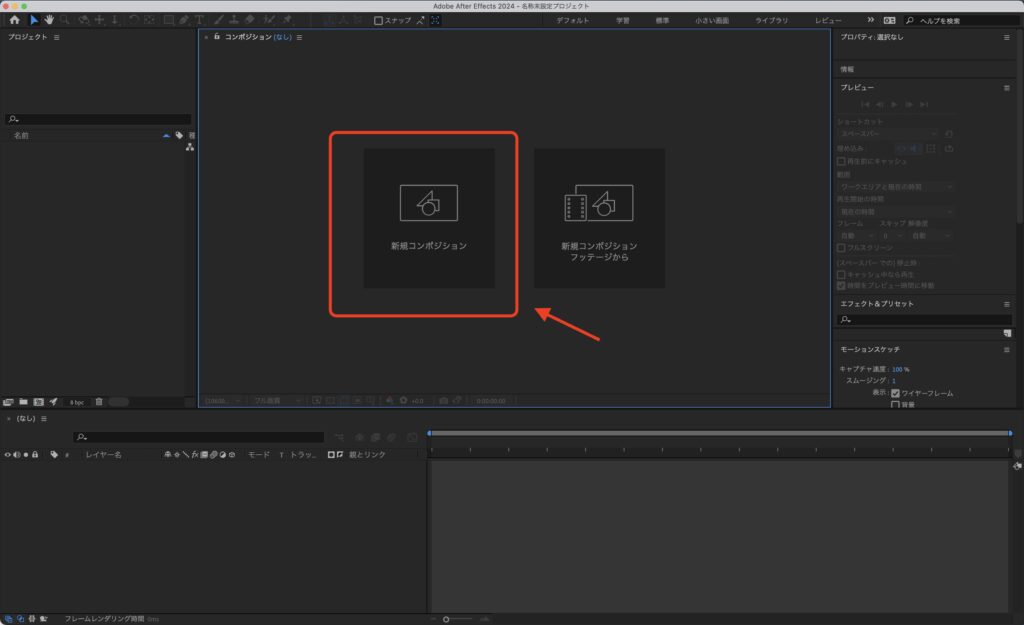Switch to the 小さい画面 workspace

click(x=712, y=21)
